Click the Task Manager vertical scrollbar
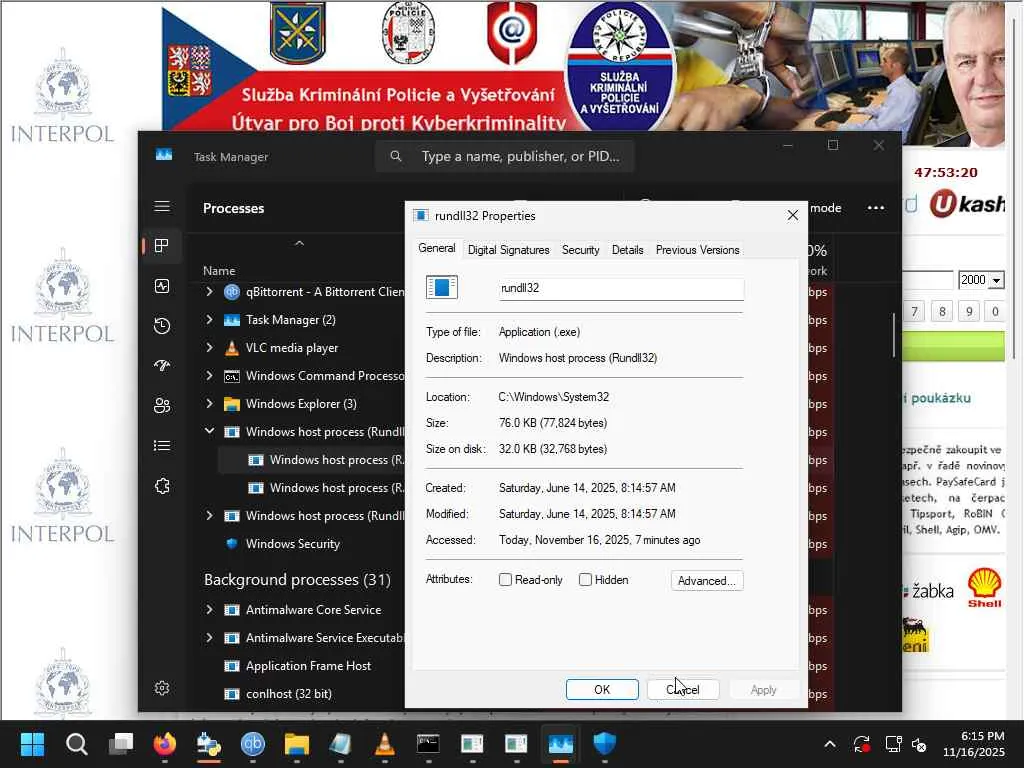This screenshot has height=768, width=1024. pos(894,335)
